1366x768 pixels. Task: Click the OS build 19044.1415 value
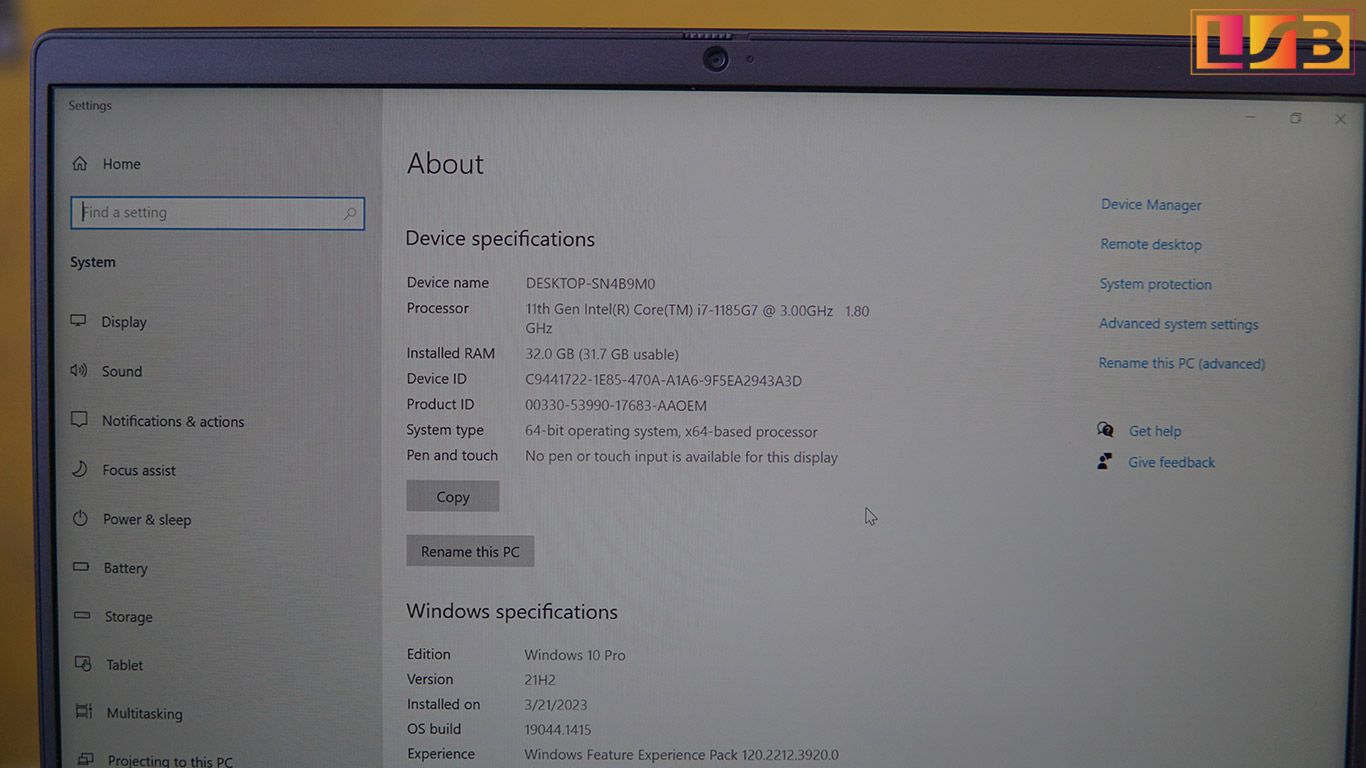[x=558, y=730]
